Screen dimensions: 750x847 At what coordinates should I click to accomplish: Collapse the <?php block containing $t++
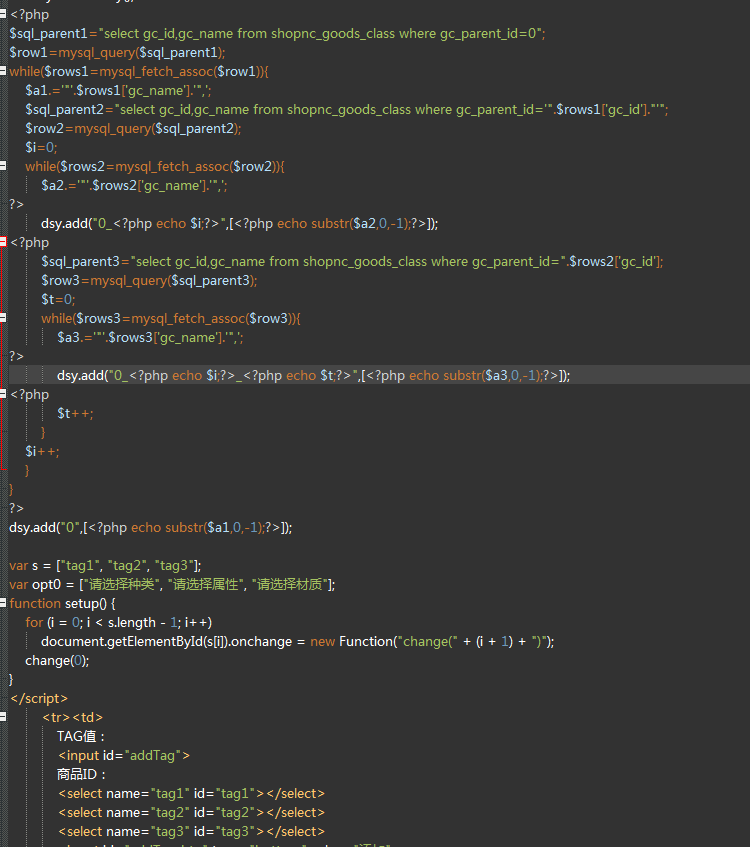tap(3, 394)
